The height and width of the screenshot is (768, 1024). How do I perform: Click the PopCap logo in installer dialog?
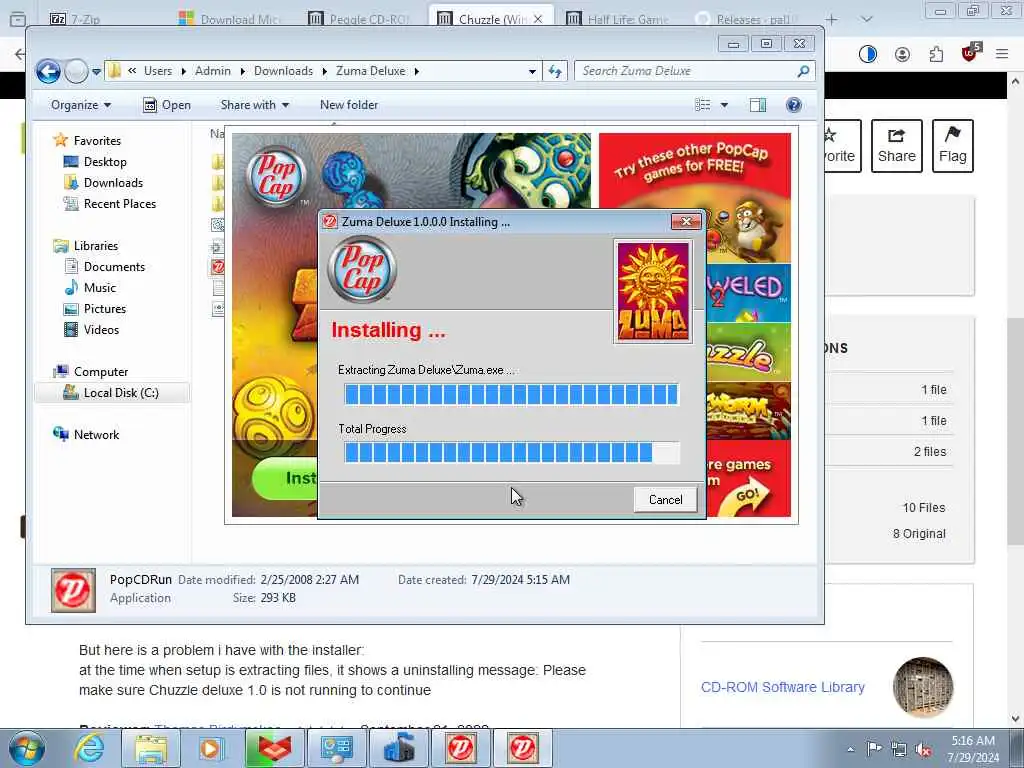[362, 270]
